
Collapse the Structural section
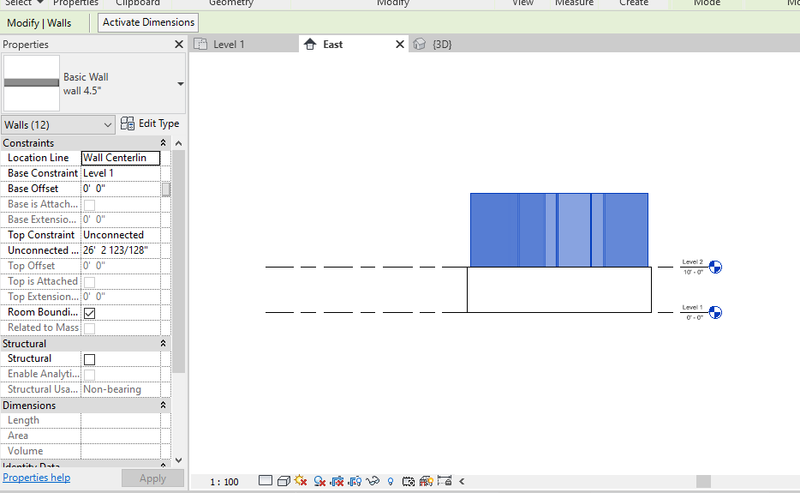click(x=163, y=343)
